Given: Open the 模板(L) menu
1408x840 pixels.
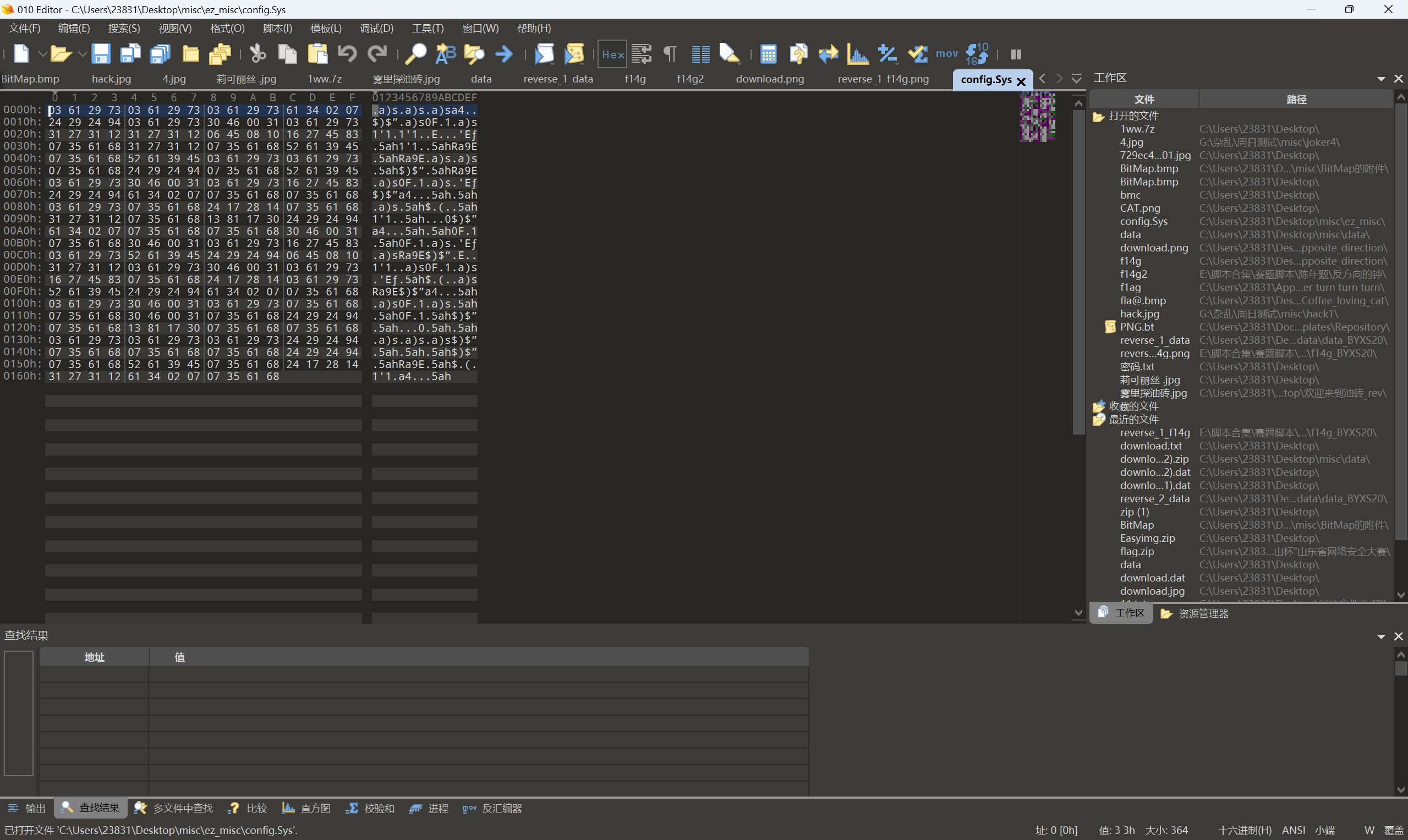Looking at the screenshot, I should pos(326,28).
